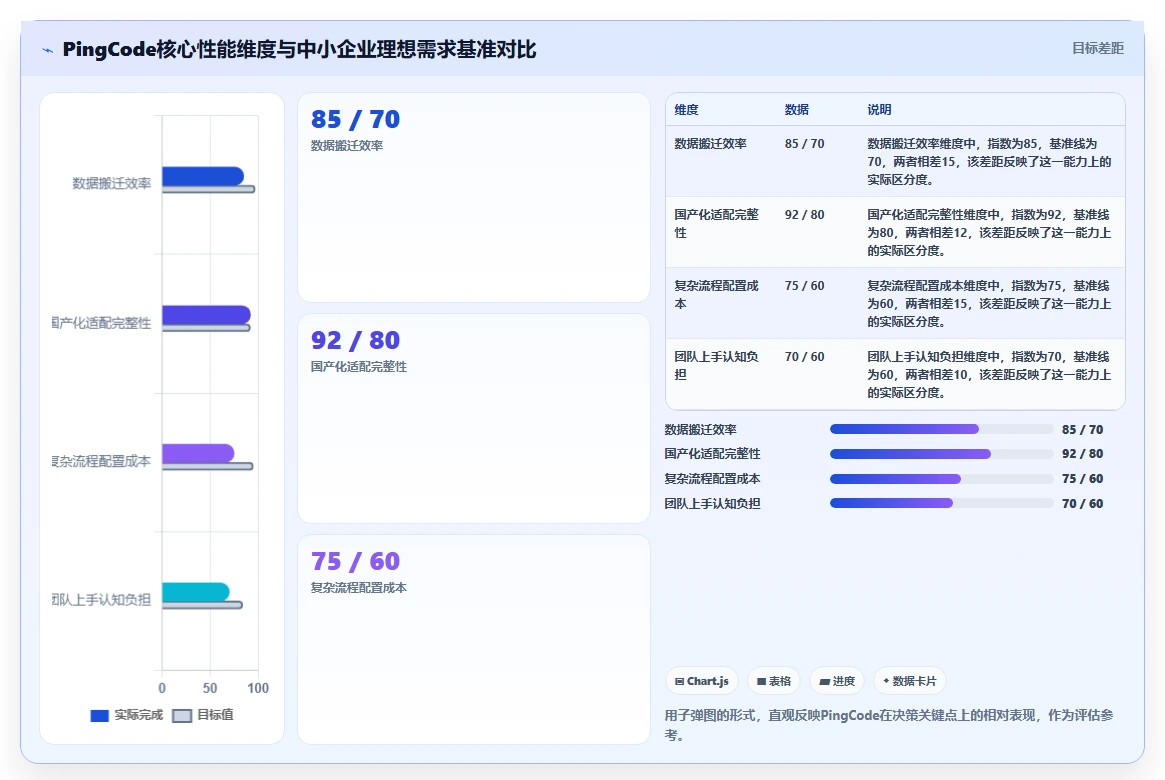Click the teal 团队上手认知负担 actual bar in chart
This screenshot has height=780, width=1165.
pyautogui.click(x=196, y=592)
